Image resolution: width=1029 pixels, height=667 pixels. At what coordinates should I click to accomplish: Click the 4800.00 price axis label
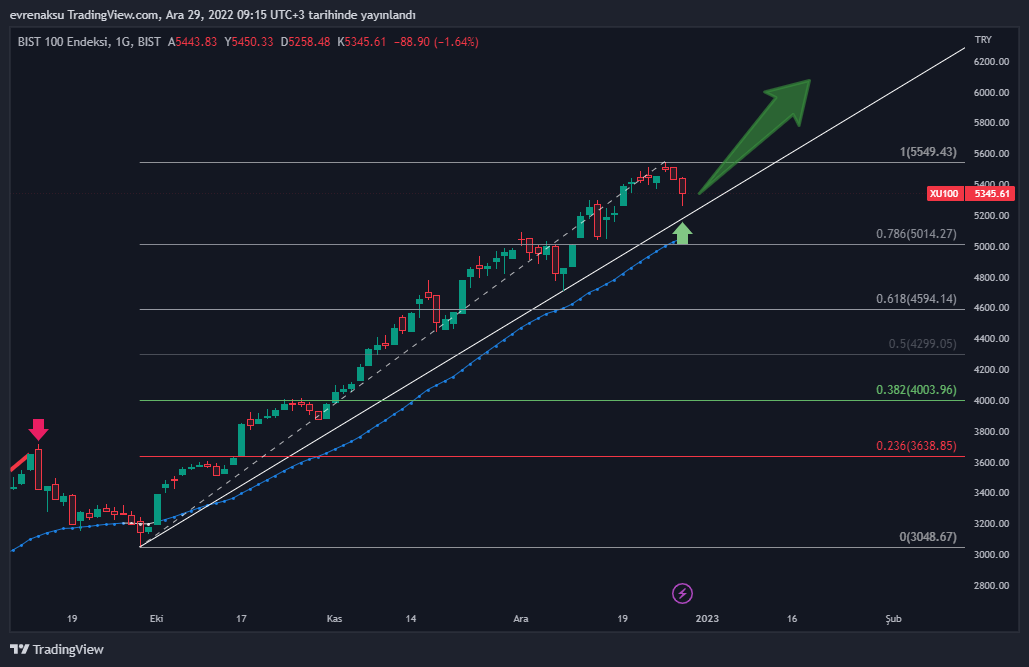(992, 278)
